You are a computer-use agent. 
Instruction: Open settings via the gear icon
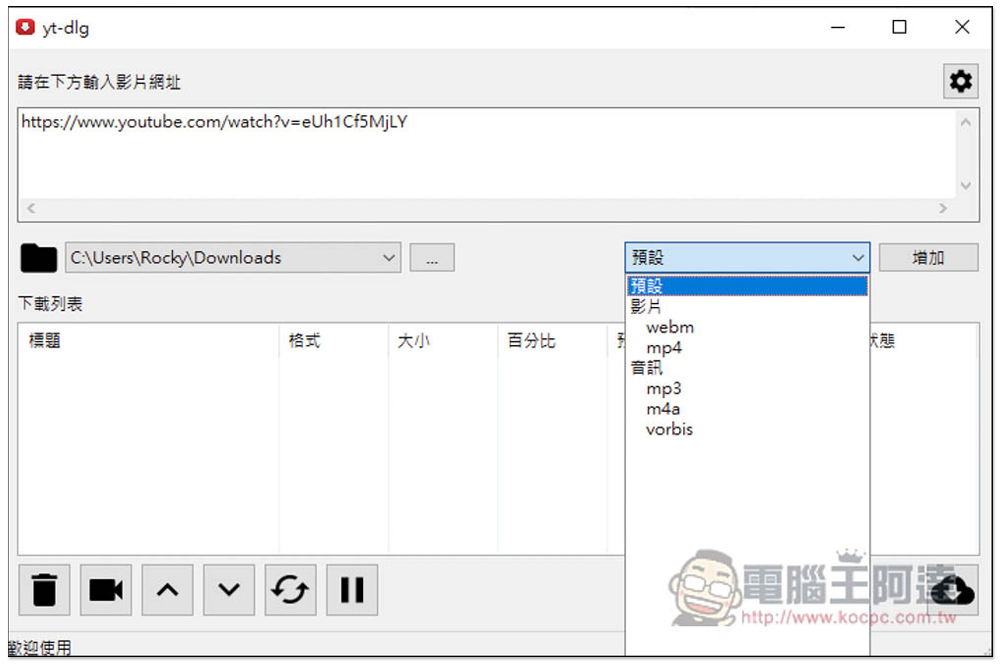tap(960, 81)
